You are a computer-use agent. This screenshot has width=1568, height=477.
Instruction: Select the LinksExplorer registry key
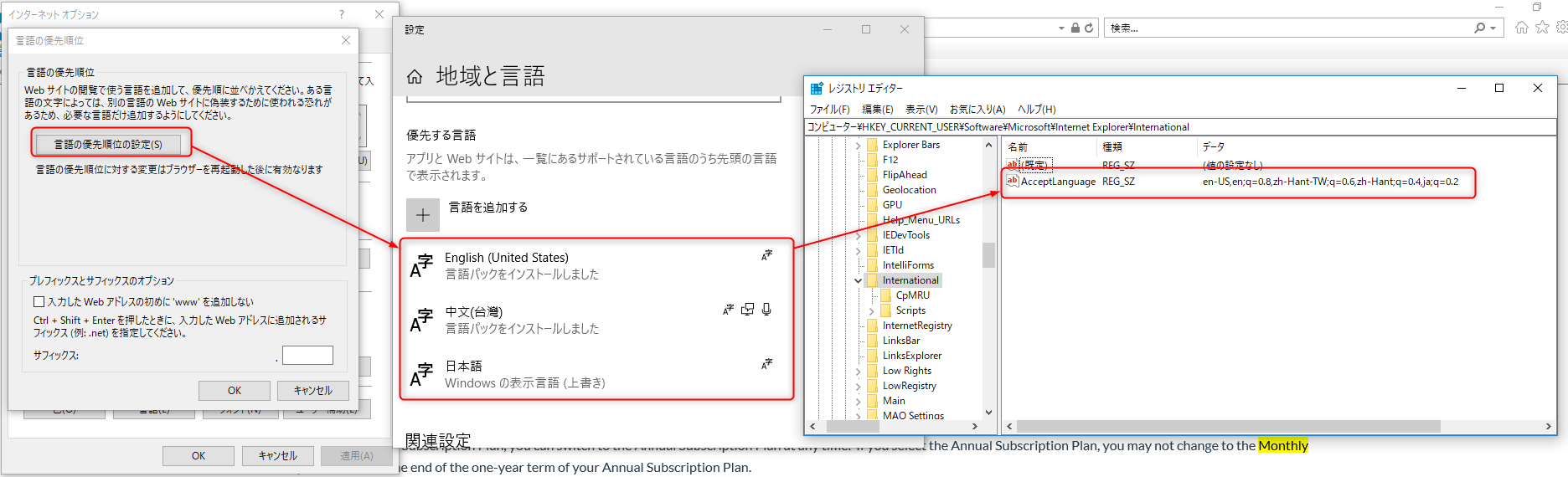(x=912, y=356)
